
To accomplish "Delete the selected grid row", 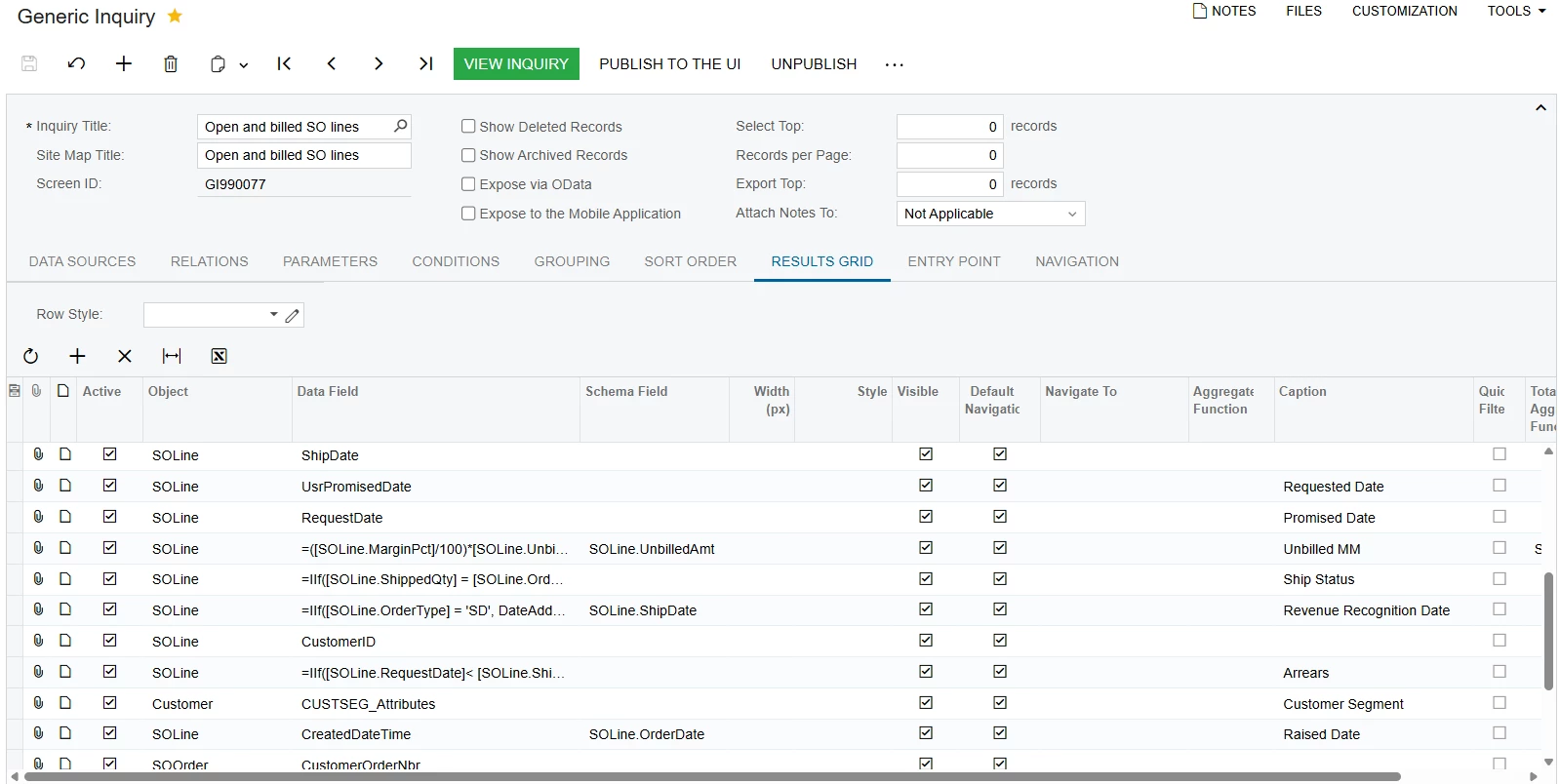I will [x=125, y=356].
